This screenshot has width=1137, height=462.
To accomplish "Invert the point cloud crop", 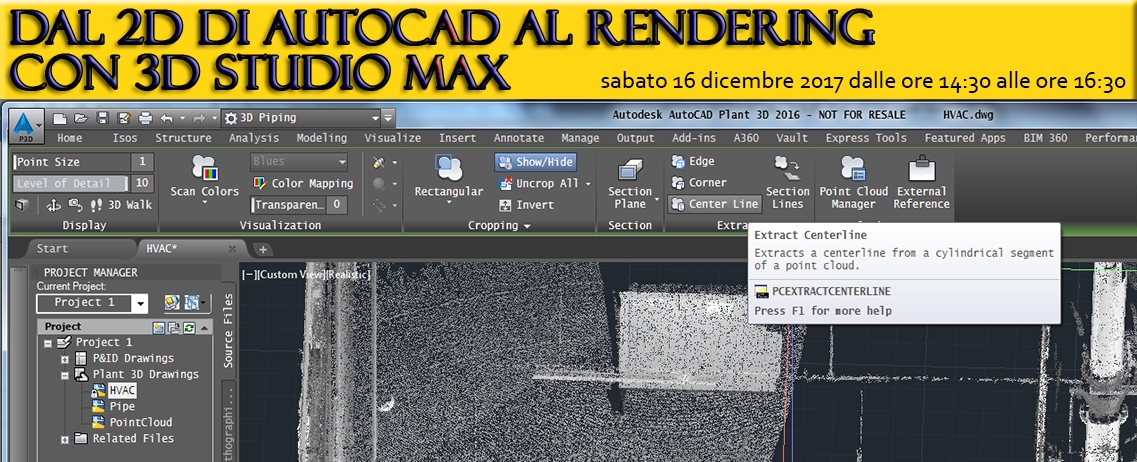I will tap(526, 205).
